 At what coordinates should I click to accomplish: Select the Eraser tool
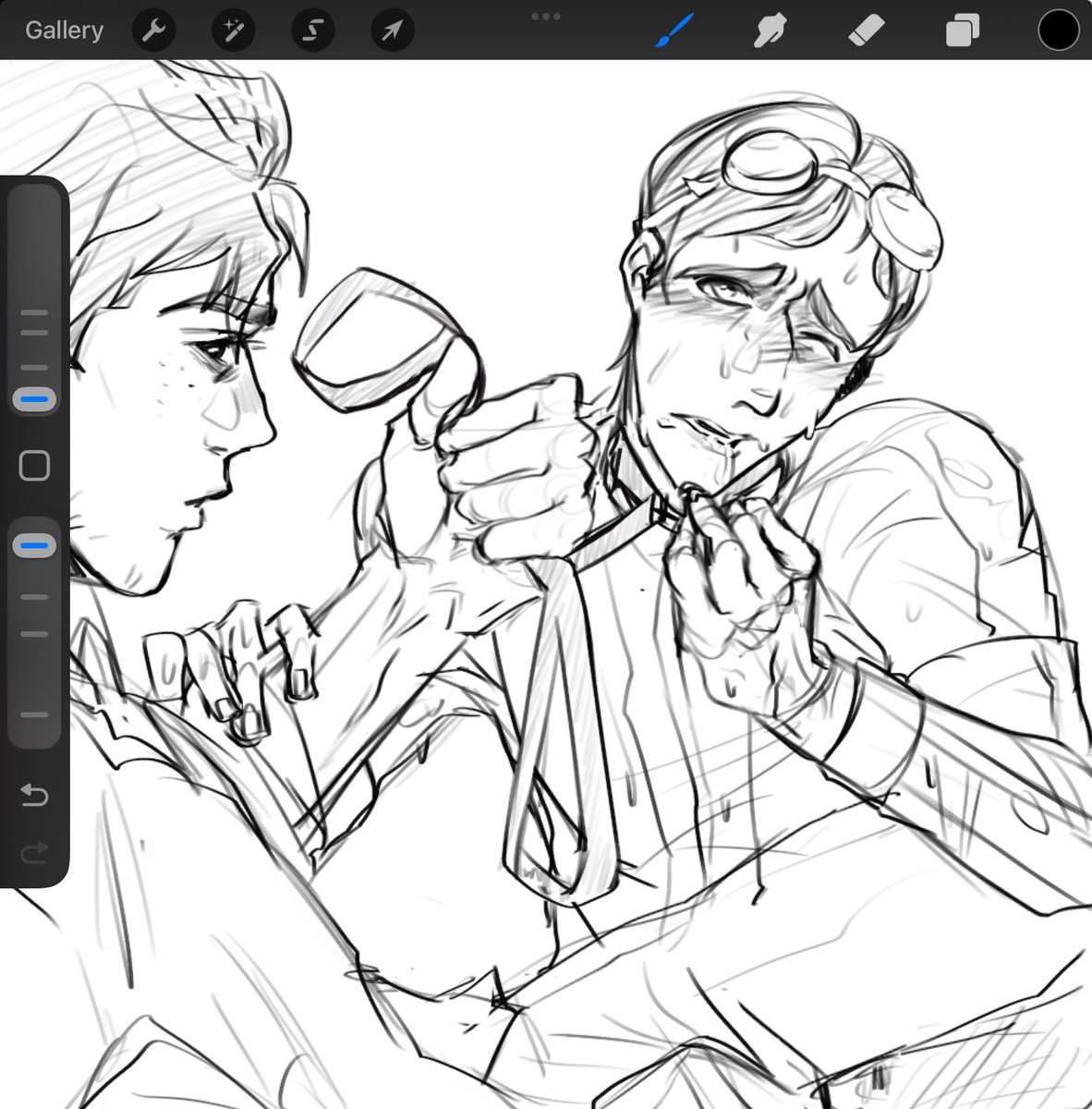[x=866, y=31]
